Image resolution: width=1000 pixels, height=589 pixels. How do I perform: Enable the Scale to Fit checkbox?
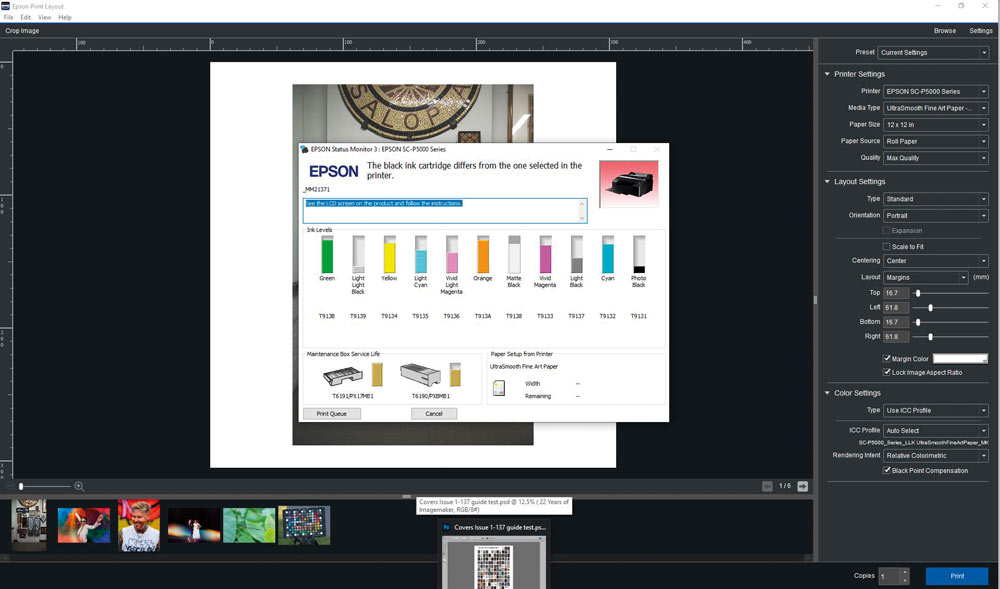coord(886,246)
